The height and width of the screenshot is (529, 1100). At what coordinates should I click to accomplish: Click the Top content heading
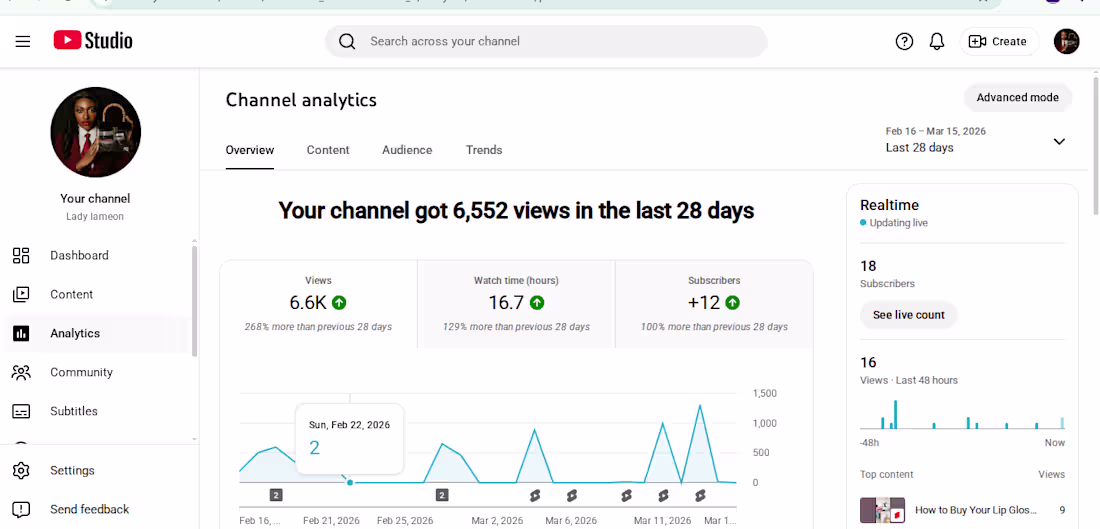tap(887, 474)
